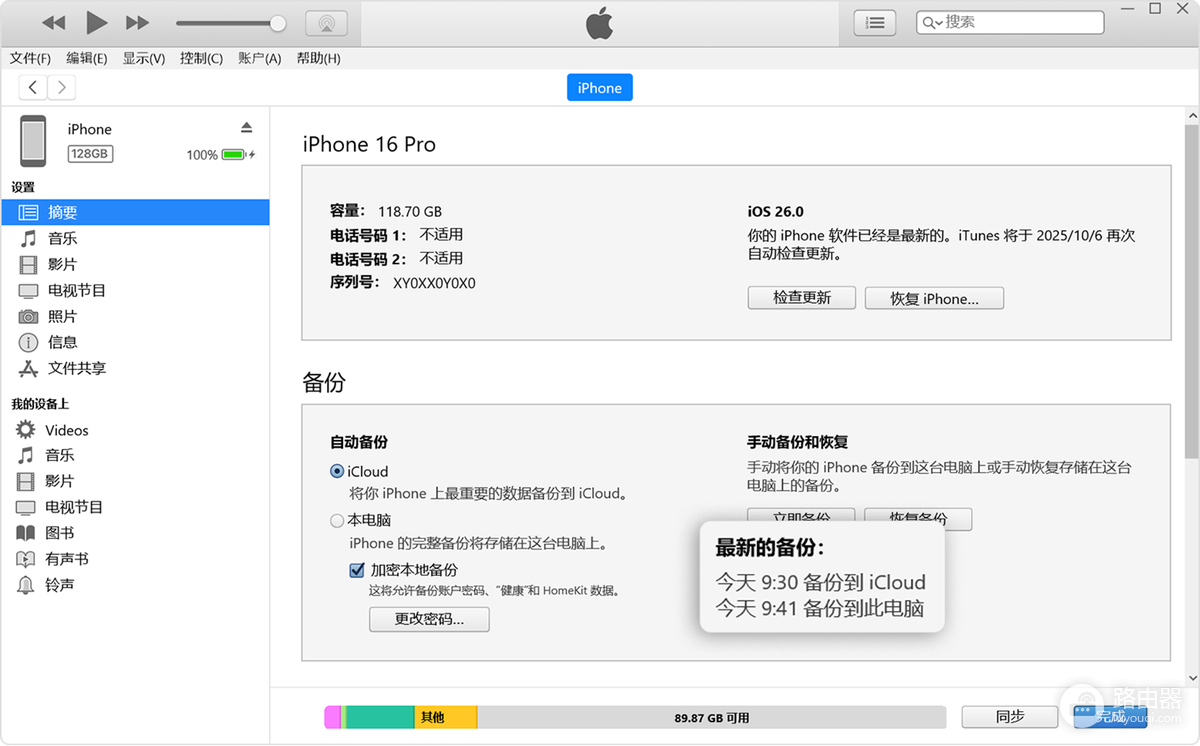Click the iPhone 16 Pro heading

click(x=369, y=144)
